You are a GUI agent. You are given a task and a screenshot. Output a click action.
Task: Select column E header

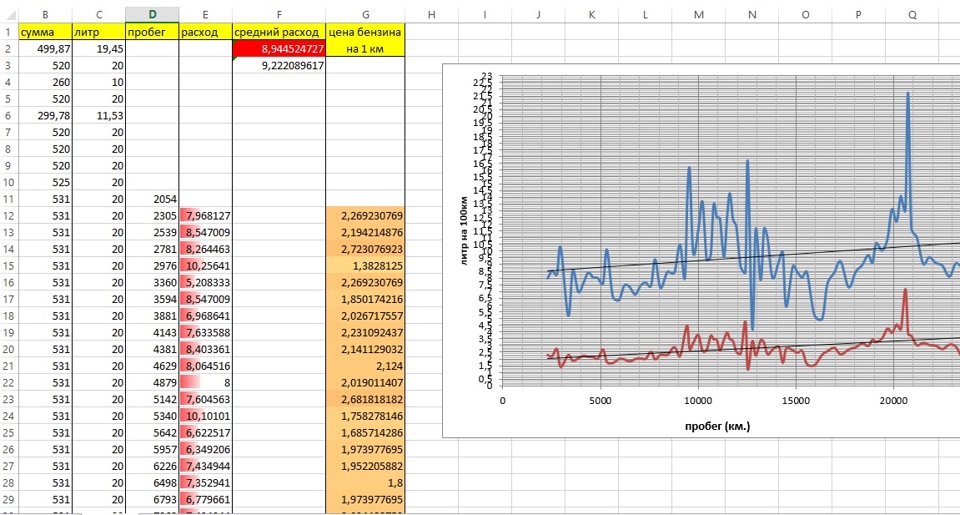[x=205, y=14]
